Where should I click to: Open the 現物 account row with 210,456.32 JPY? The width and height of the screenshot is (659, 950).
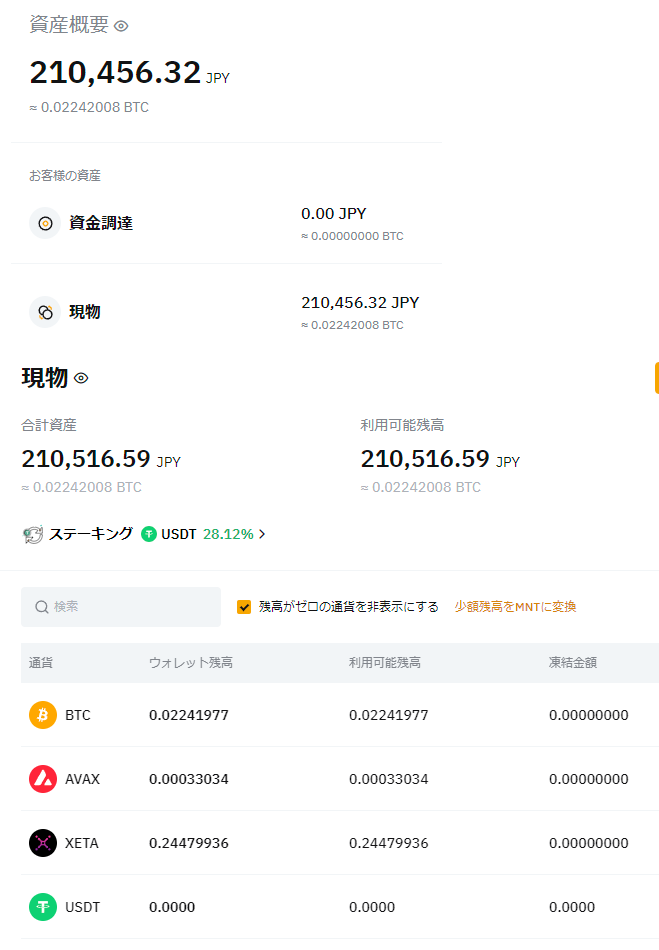(x=226, y=312)
